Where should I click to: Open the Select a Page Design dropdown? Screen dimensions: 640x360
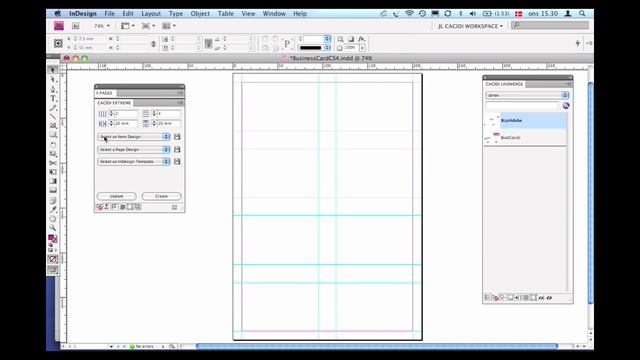[x=134, y=149]
